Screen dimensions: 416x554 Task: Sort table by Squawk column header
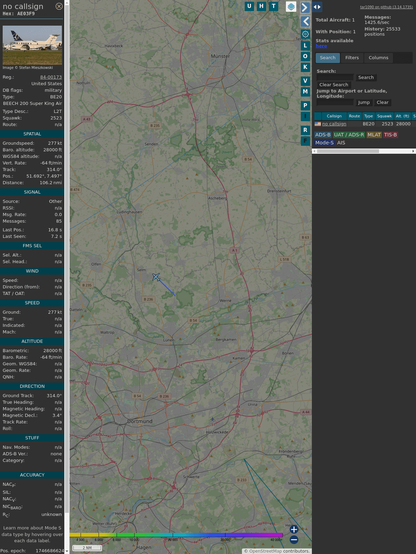(384, 116)
